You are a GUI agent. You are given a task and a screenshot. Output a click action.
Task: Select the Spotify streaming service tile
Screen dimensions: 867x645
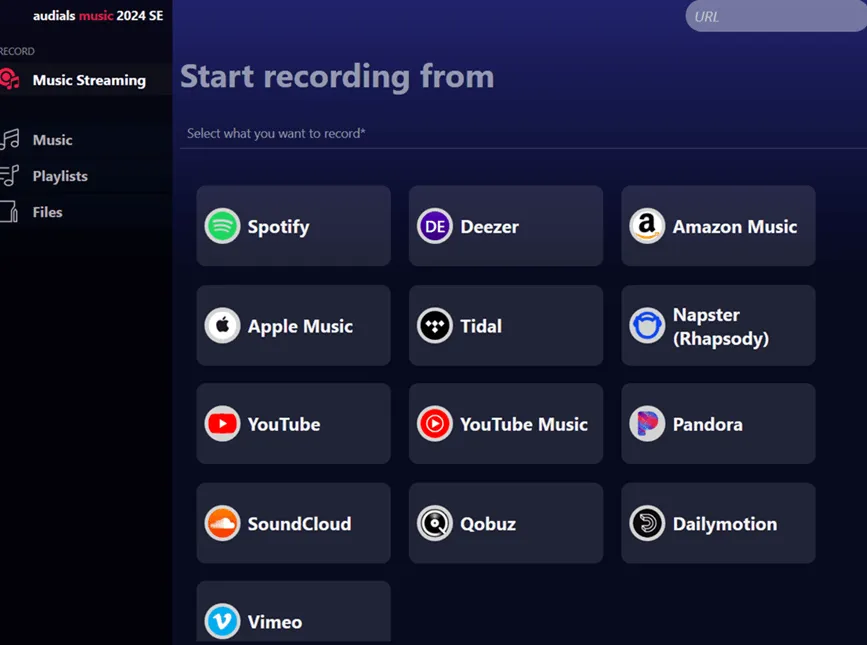coord(292,226)
